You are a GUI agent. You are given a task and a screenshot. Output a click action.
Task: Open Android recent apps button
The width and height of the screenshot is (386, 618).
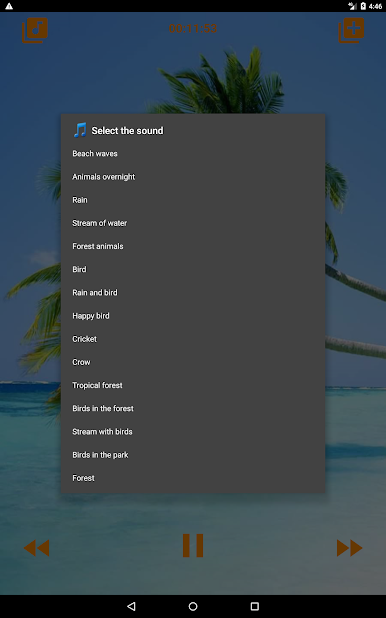pyautogui.click(x=255, y=606)
